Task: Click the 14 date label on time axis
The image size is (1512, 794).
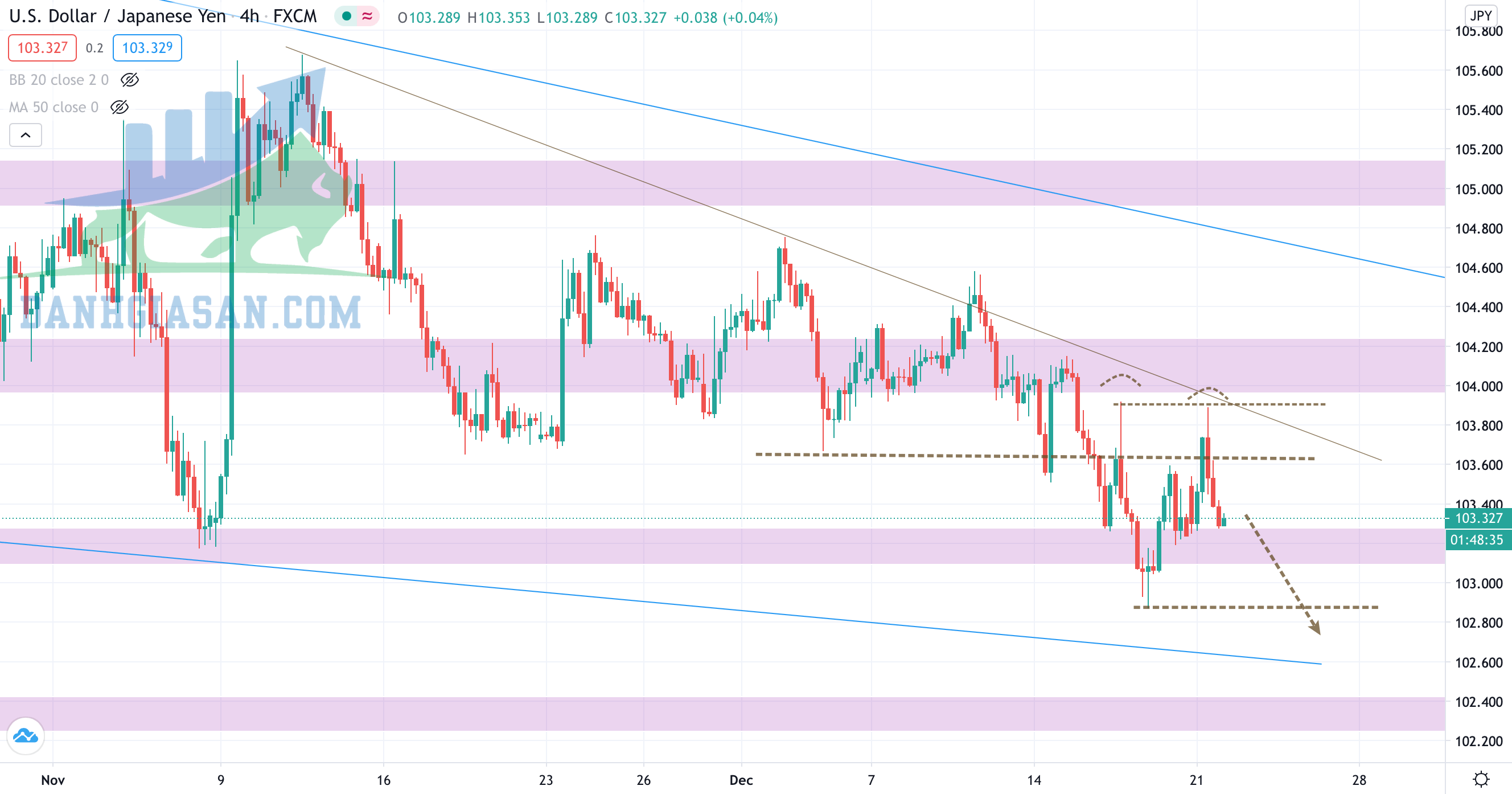Action: (1034, 780)
